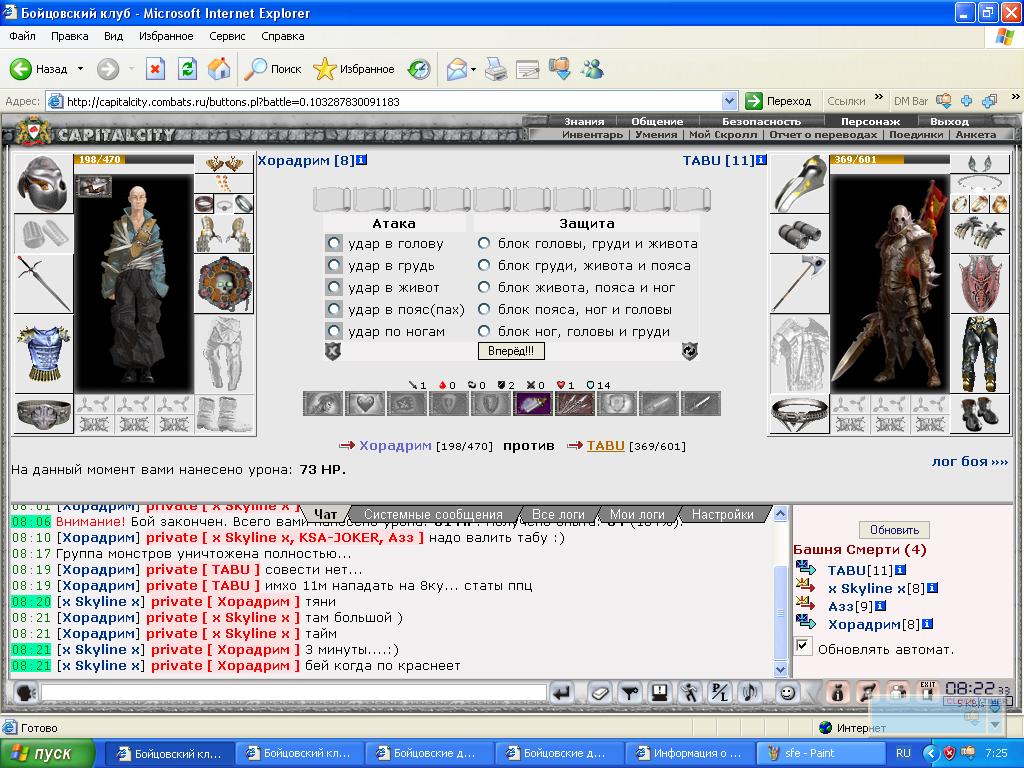
Task: Click into the chat message input field
Action: coord(293,692)
